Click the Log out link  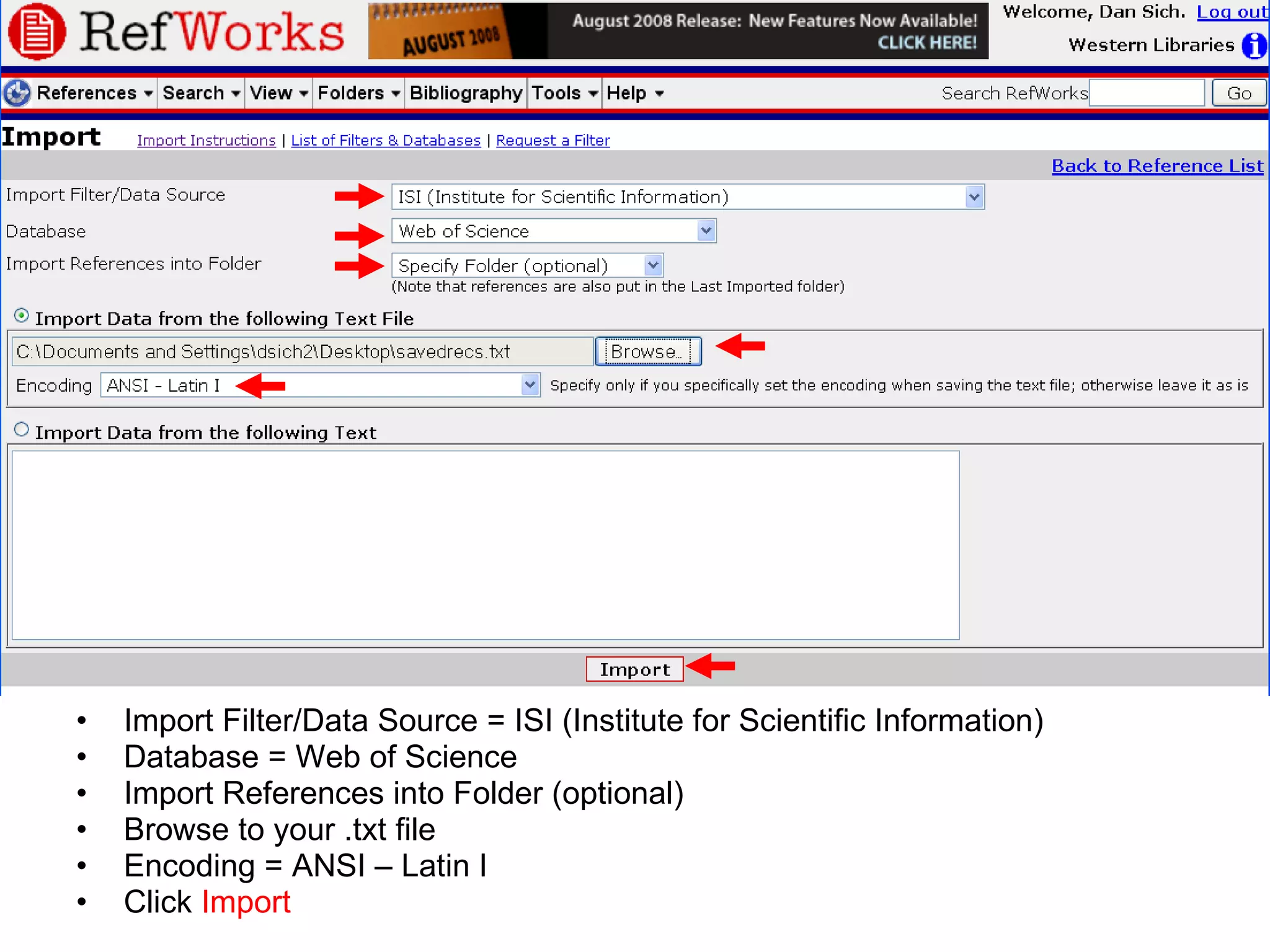pos(1232,12)
